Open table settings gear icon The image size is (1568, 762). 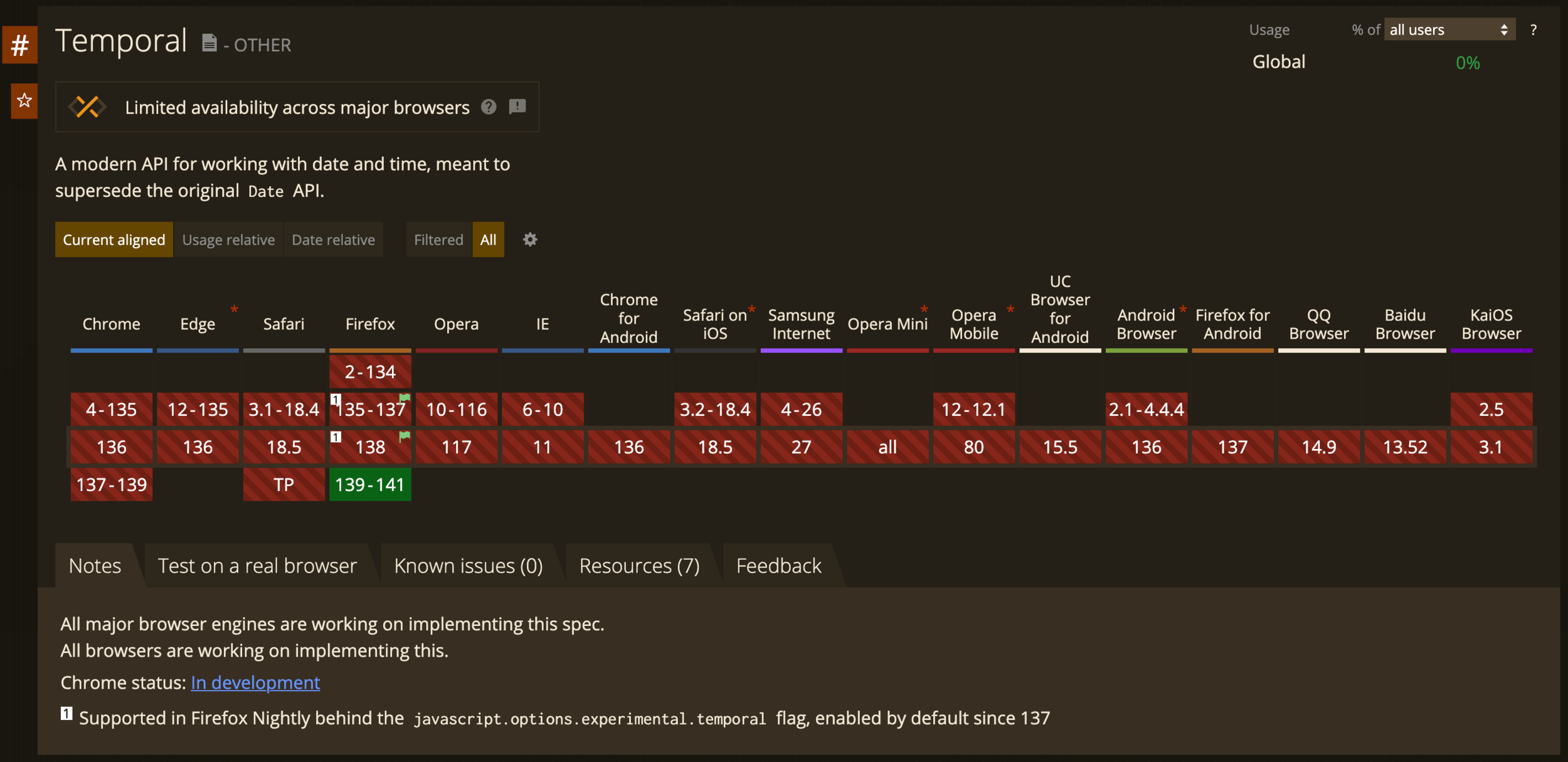click(x=530, y=240)
